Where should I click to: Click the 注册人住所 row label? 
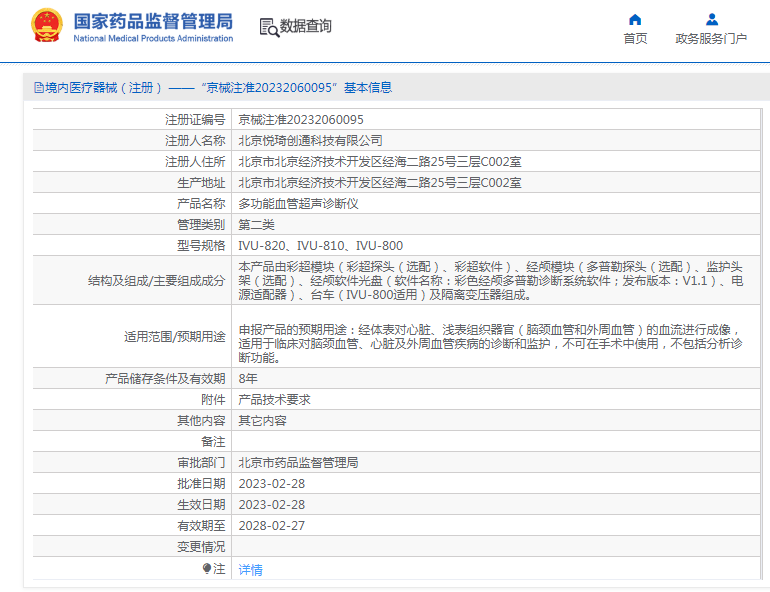pos(195,161)
